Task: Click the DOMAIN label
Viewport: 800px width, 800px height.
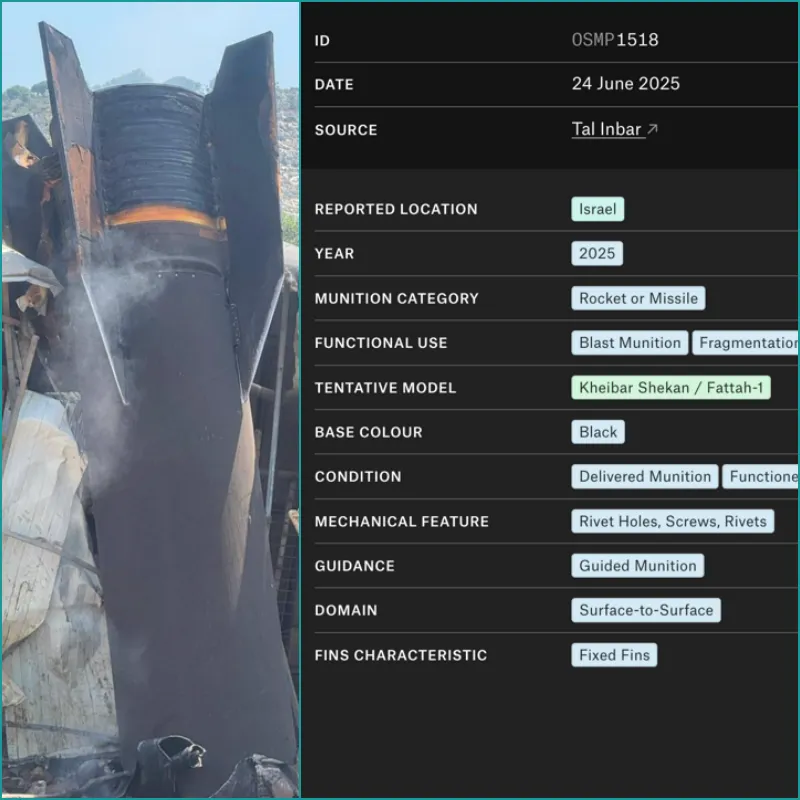Action: [346, 610]
